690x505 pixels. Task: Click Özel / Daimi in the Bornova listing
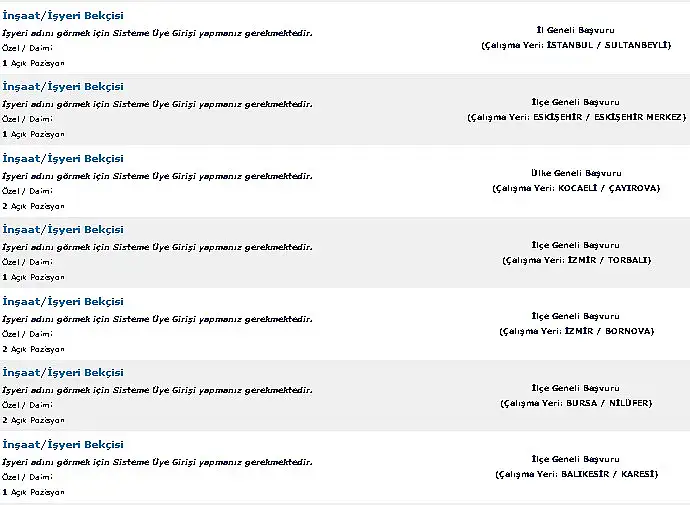(27, 334)
